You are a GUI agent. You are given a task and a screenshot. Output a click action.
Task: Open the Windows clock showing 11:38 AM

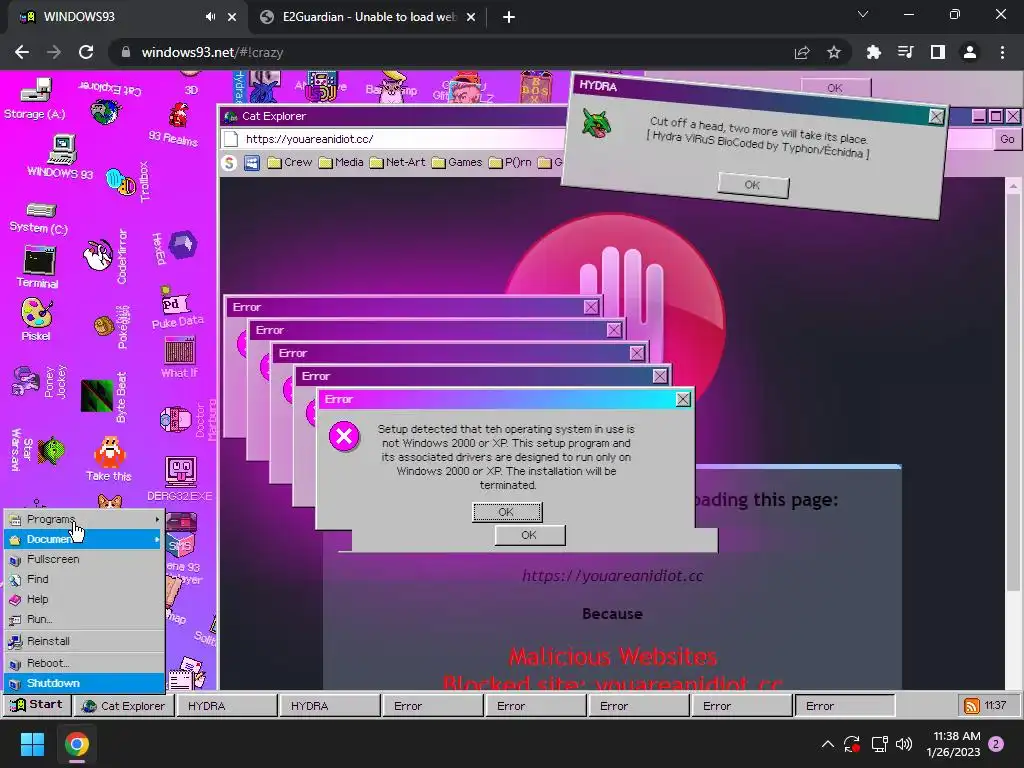[x=953, y=744]
